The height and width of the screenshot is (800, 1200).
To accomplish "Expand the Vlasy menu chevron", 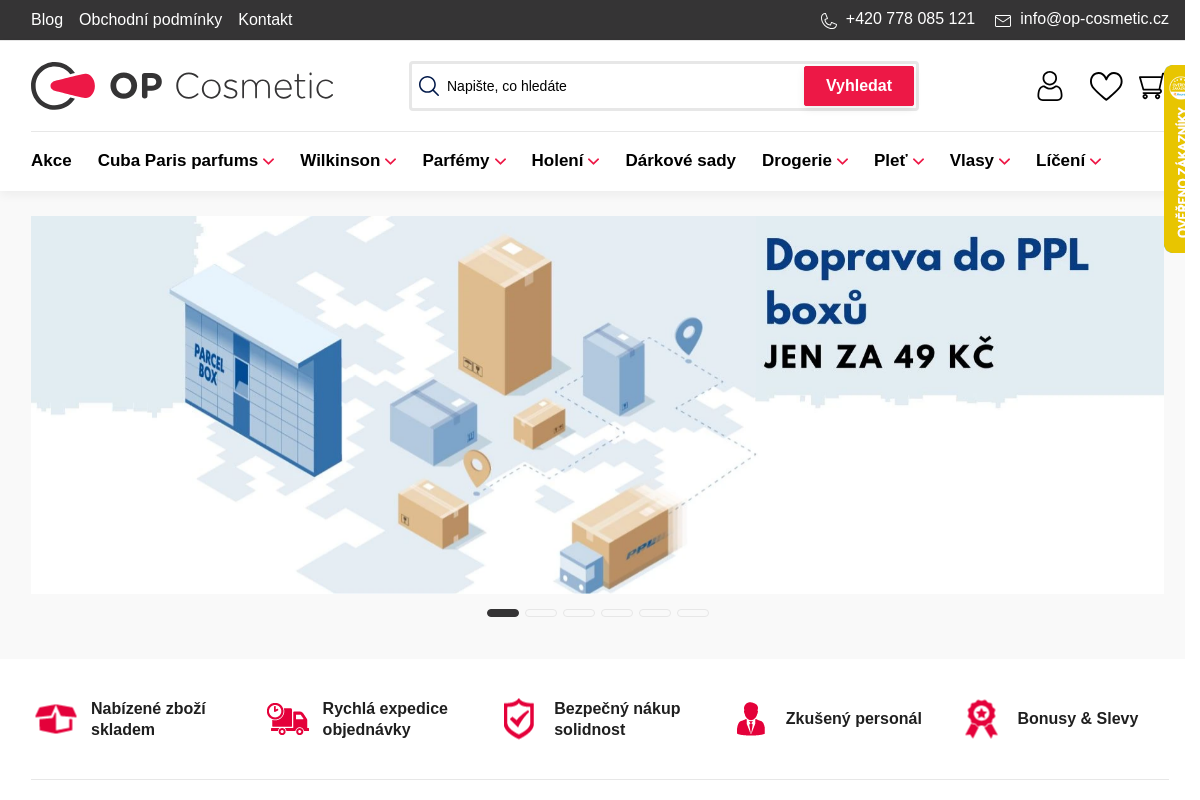I will (x=1004, y=162).
